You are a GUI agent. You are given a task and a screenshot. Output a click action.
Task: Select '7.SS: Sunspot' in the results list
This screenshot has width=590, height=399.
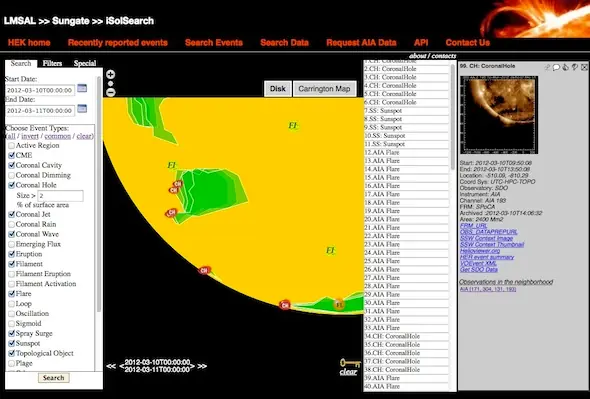pyautogui.click(x=406, y=111)
